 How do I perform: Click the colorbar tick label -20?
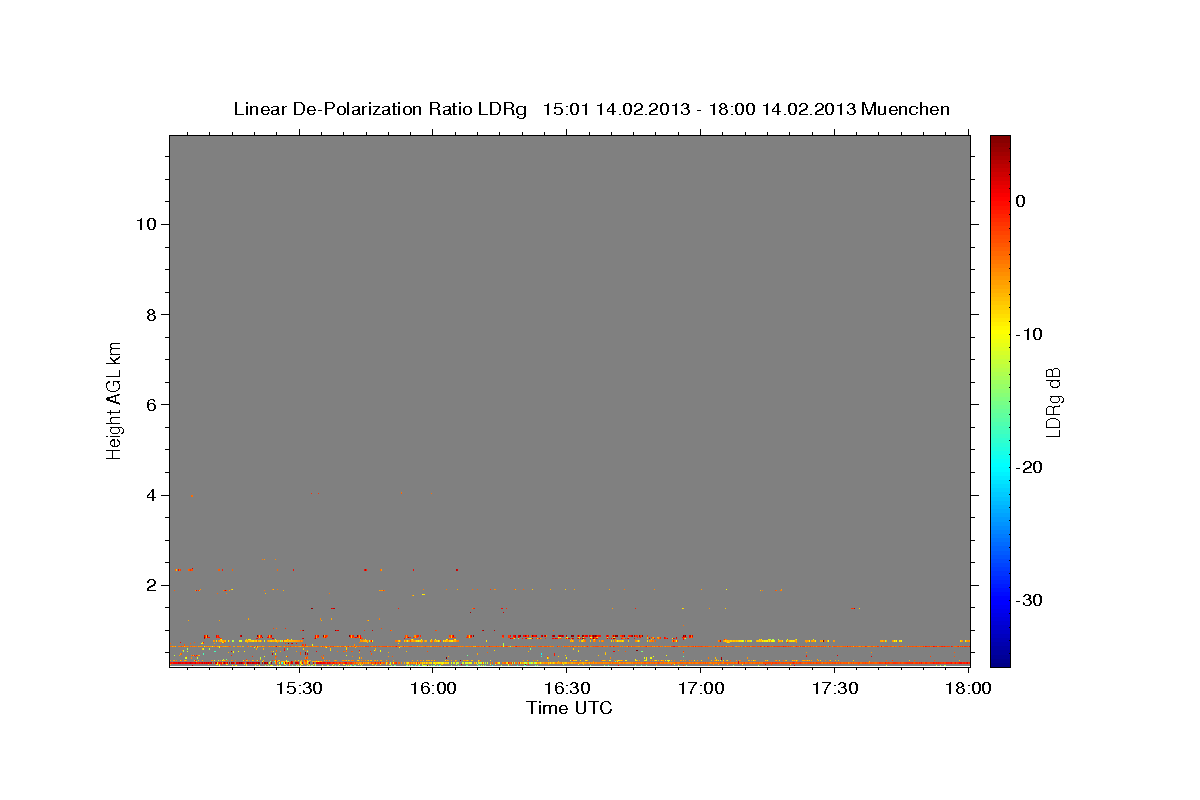click(x=1030, y=467)
